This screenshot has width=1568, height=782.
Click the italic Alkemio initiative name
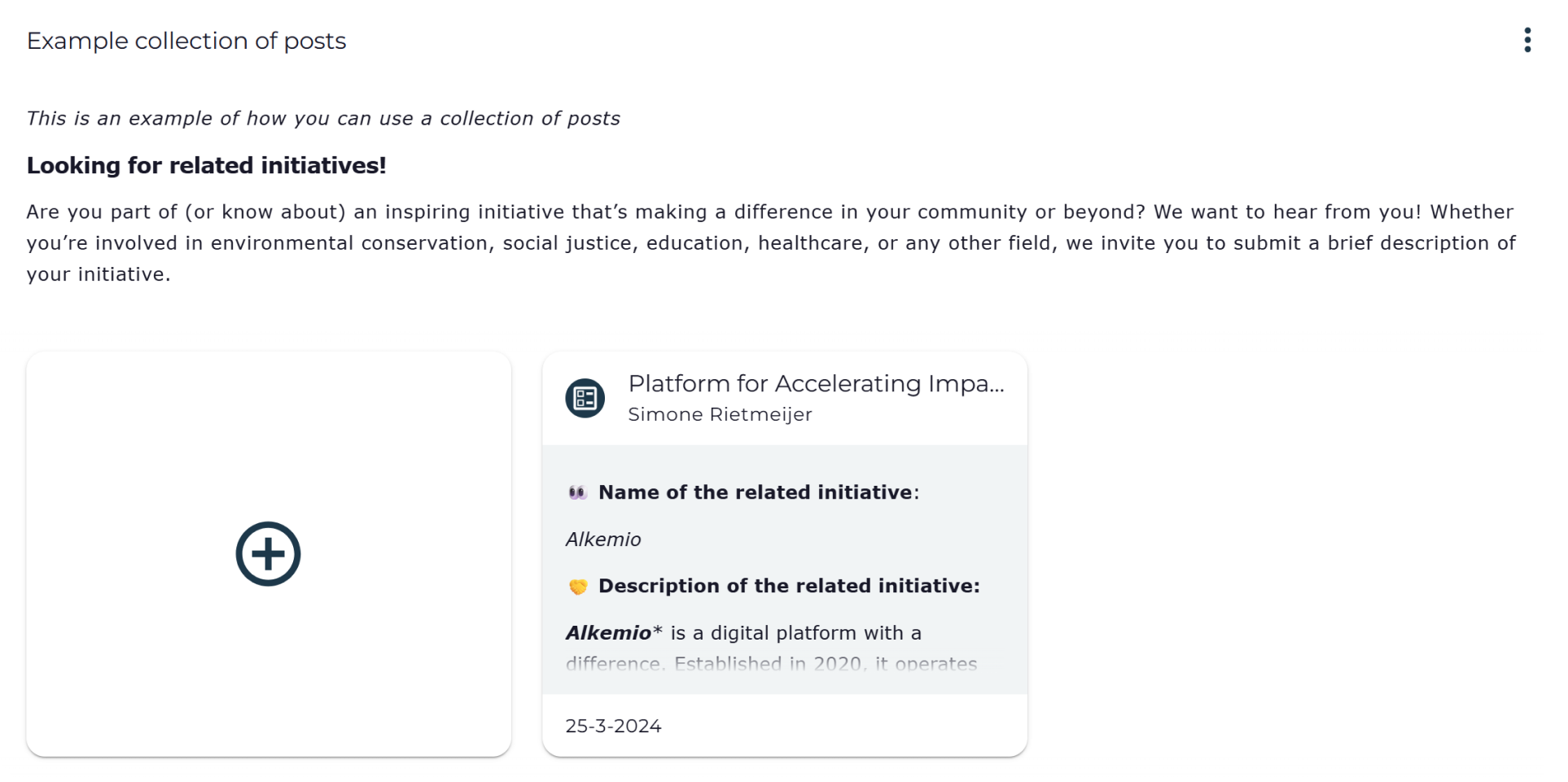603,540
